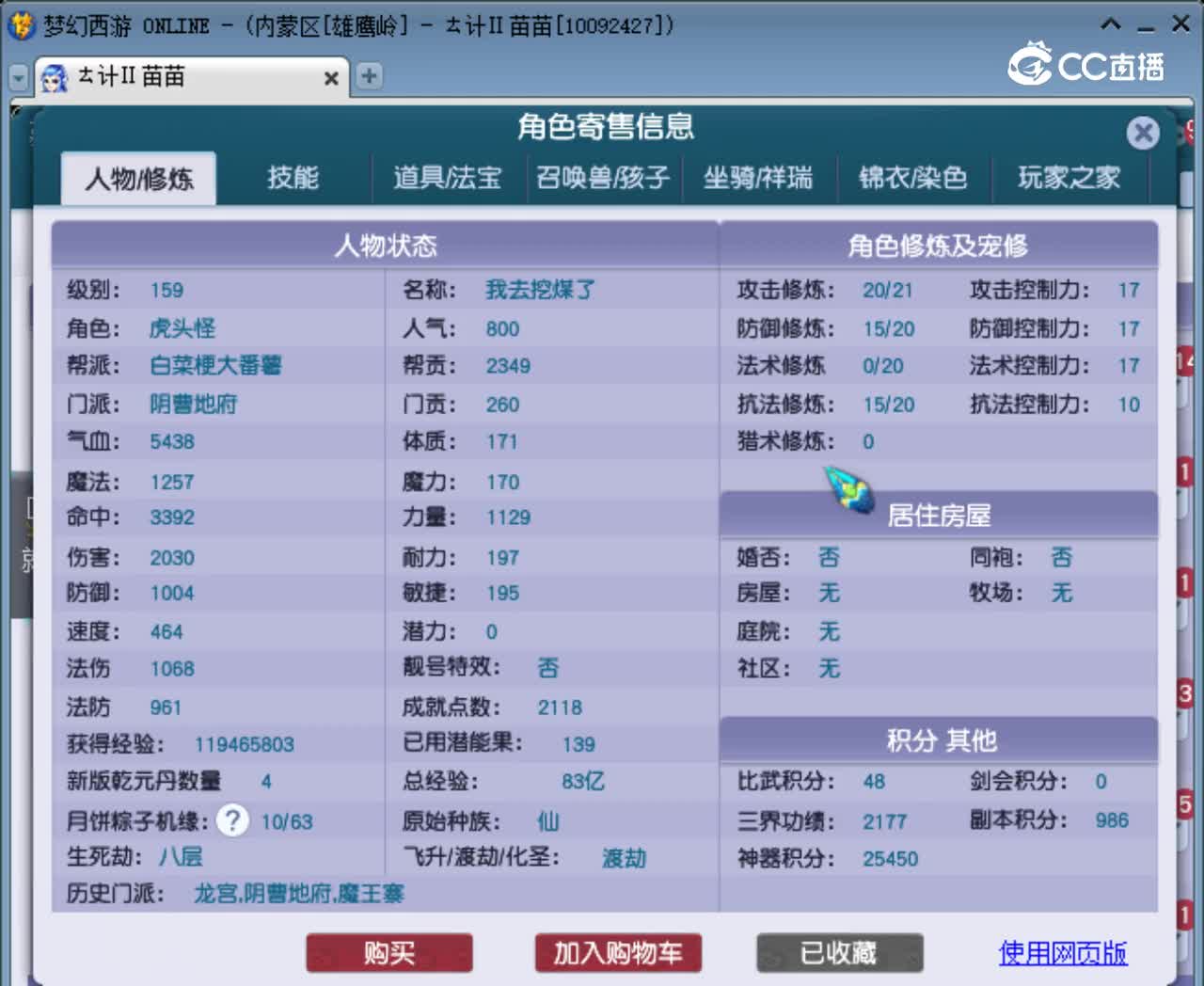
Task: Click the 历史门派 value 龙宫,阴曹地府,魔王寨
Action: click(x=299, y=893)
